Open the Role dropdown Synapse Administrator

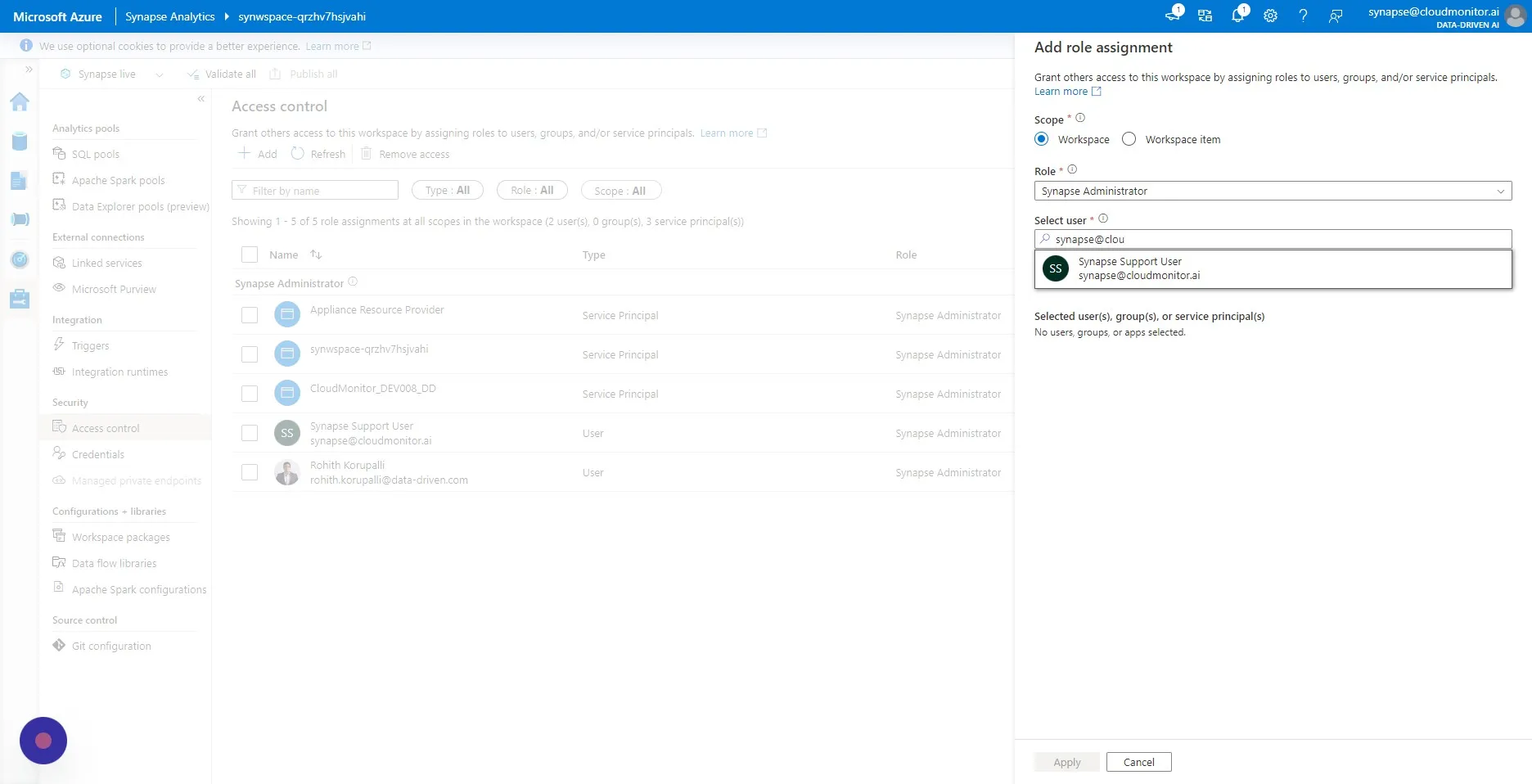(1273, 191)
